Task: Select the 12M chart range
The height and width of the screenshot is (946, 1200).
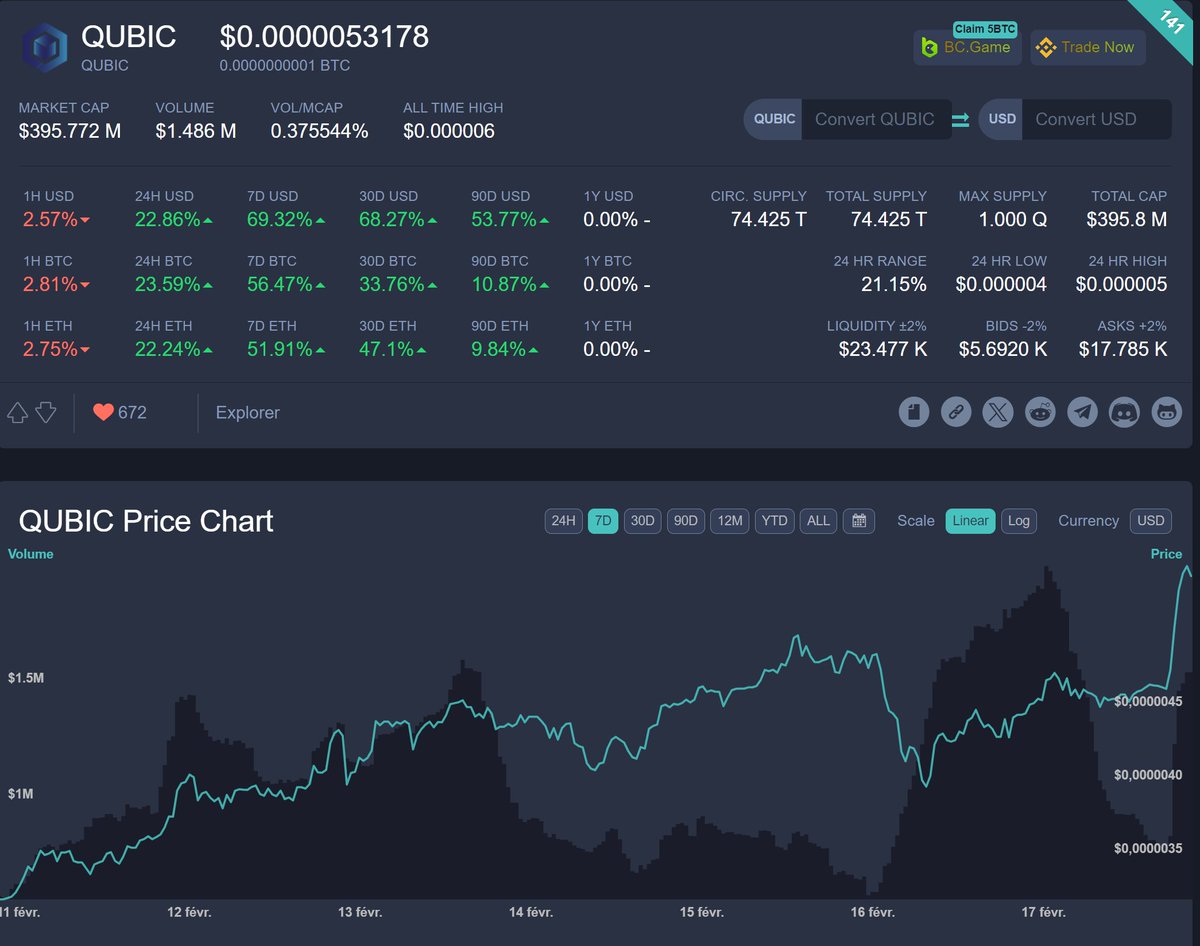Action: click(730, 521)
